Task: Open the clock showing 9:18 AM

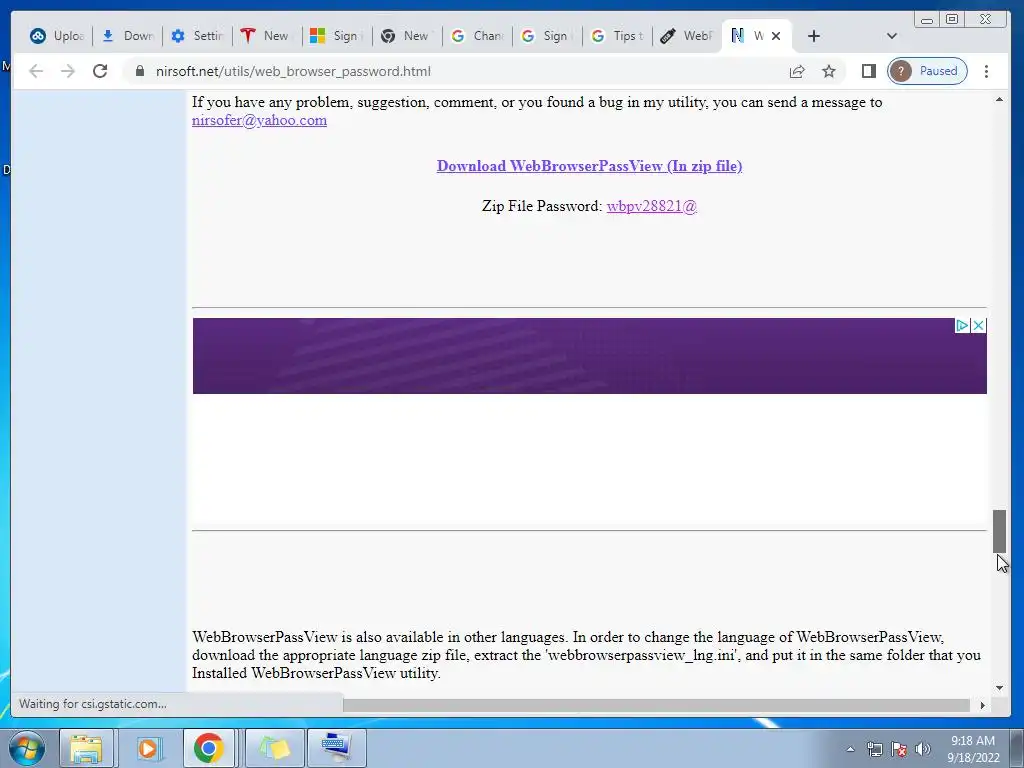Action: (x=973, y=749)
